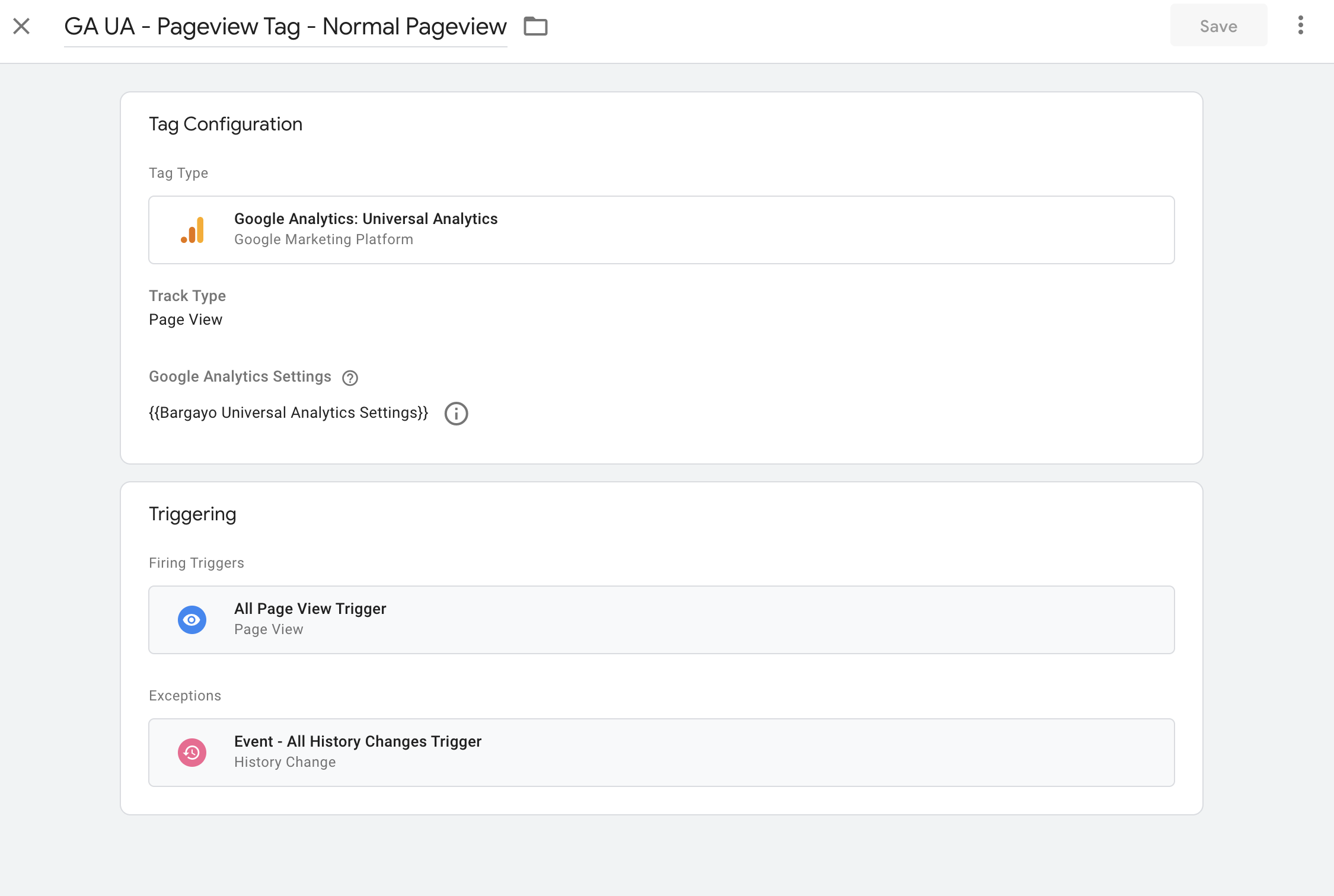Click the blue eye Page View trigger icon
The width and height of the screenshot is (1334, 896).
tap(192, 620)
